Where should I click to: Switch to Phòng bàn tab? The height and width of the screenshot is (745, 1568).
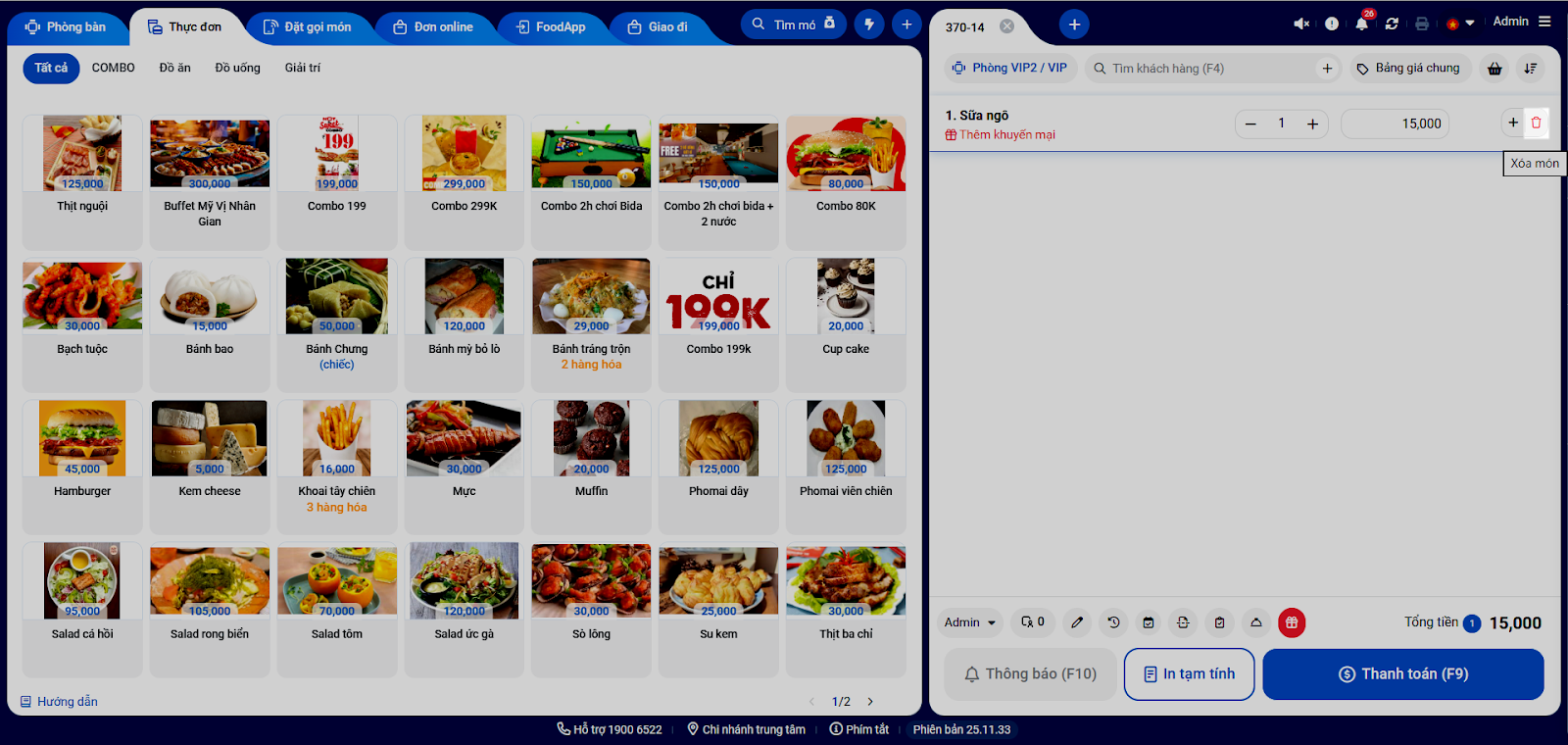pyautogui.click(x=66, y=26)
